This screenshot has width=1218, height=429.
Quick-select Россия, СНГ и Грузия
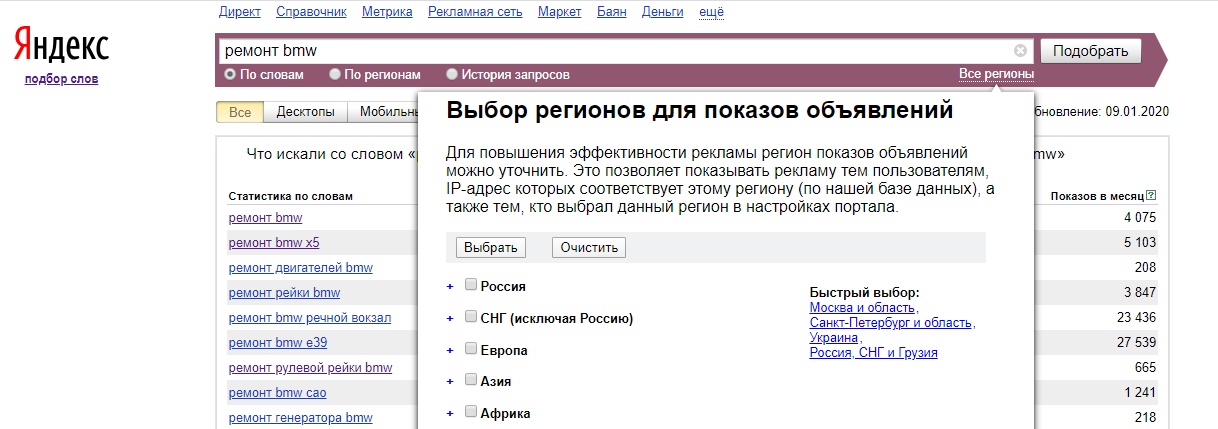[874, 353]
